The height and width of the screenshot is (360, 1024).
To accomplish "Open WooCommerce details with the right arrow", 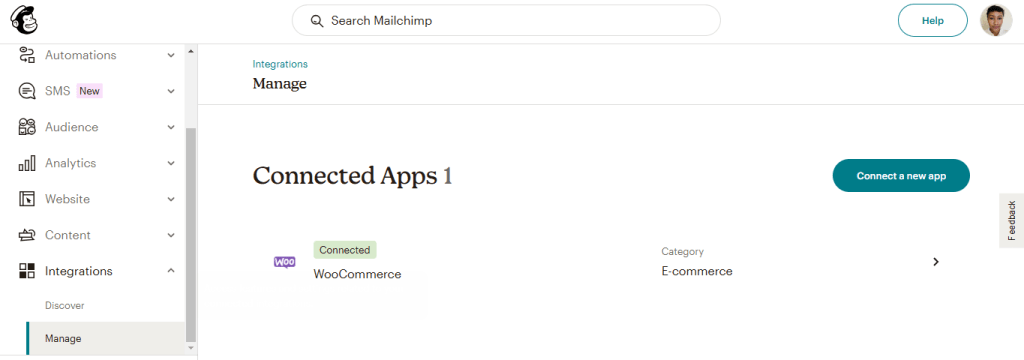I will pyautogui.click(x=936, y=262).
